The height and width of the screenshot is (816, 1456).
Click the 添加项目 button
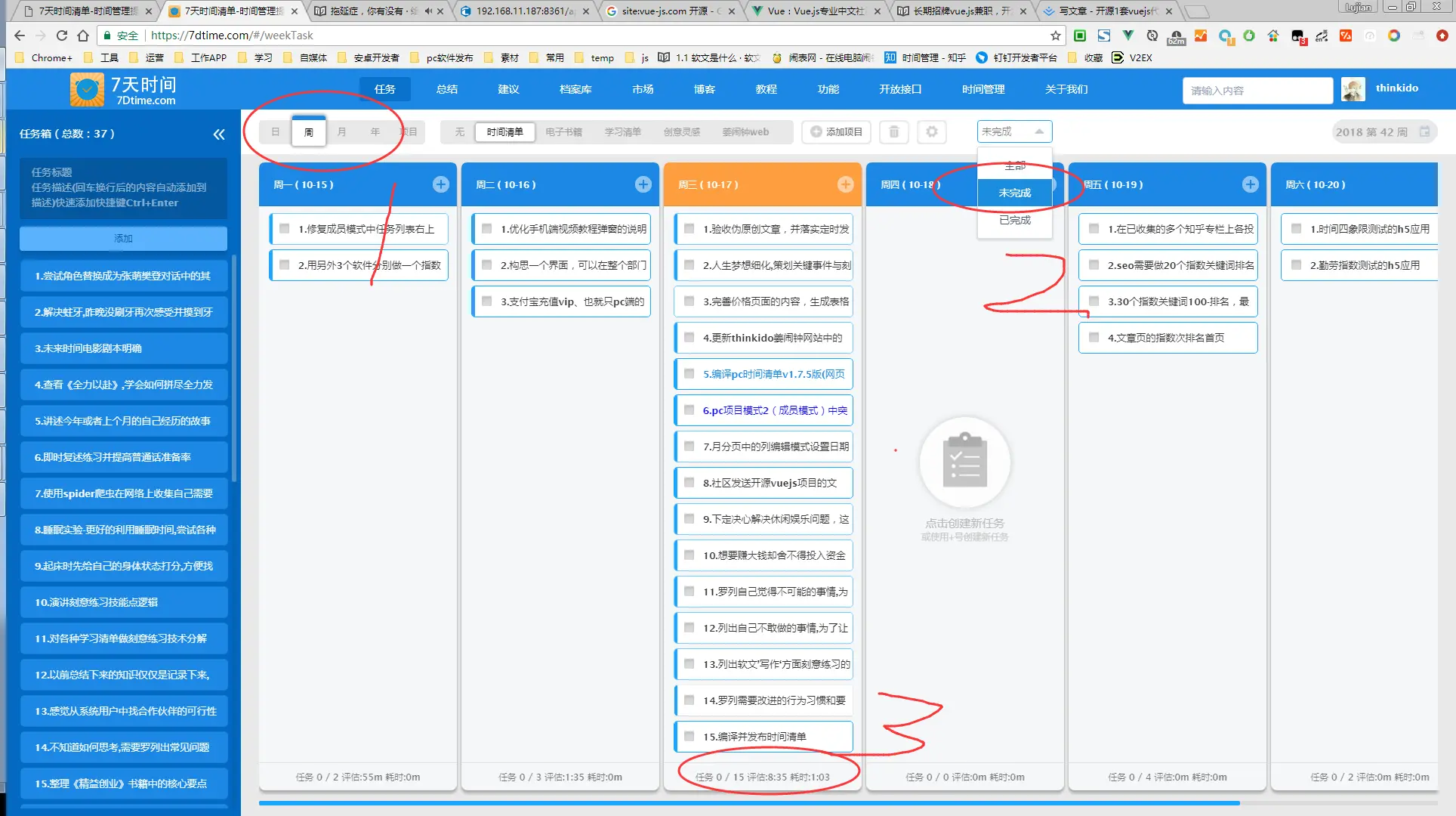click(836, 131)
